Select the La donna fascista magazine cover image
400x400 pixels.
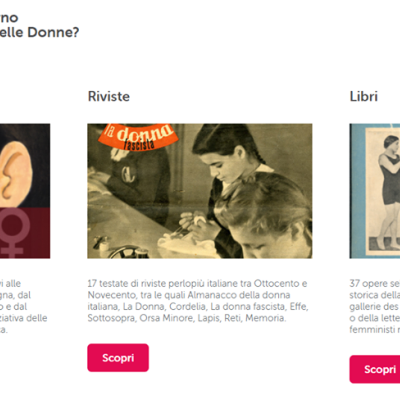tap(200, 191)
